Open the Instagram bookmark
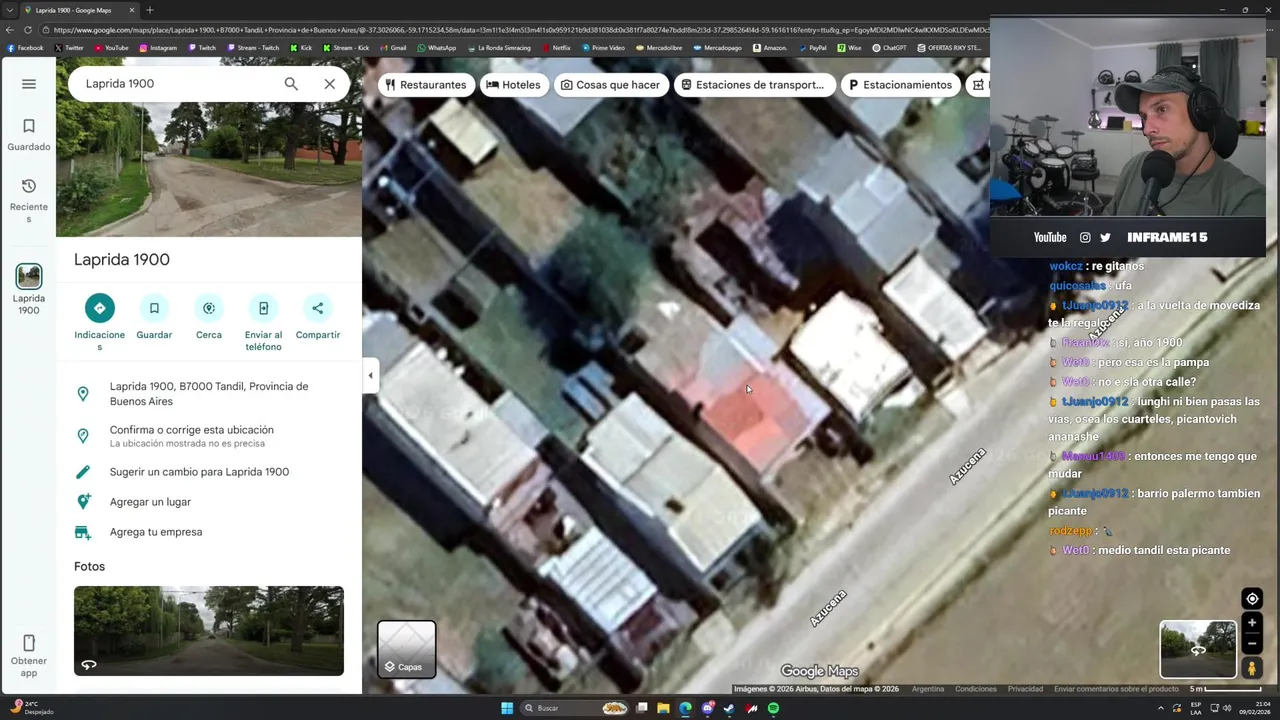This screenshot has width=1280, height=720. (158, 48)
